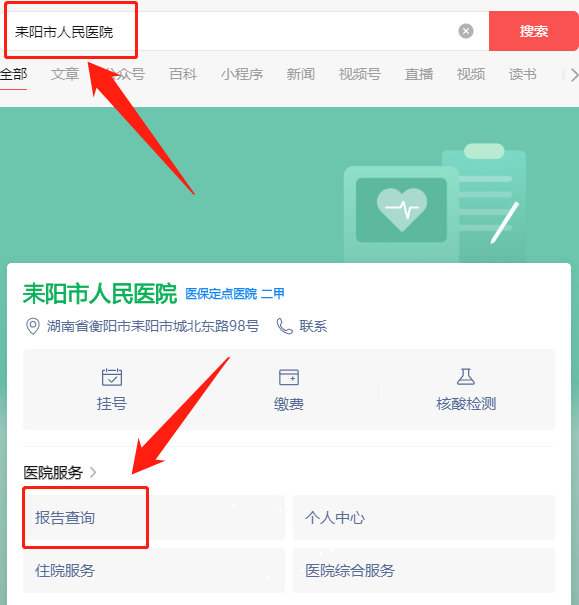The width and height of the screenshot is (579, 605).
Task: Tap the location pin icon next to the address
Action: point(33,326)
